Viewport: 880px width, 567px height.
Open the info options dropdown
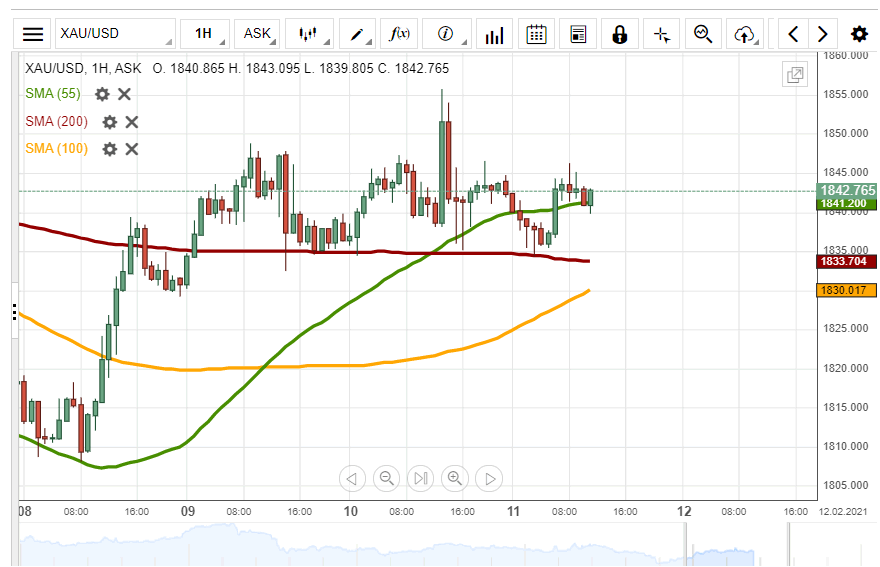click(447, 34)
